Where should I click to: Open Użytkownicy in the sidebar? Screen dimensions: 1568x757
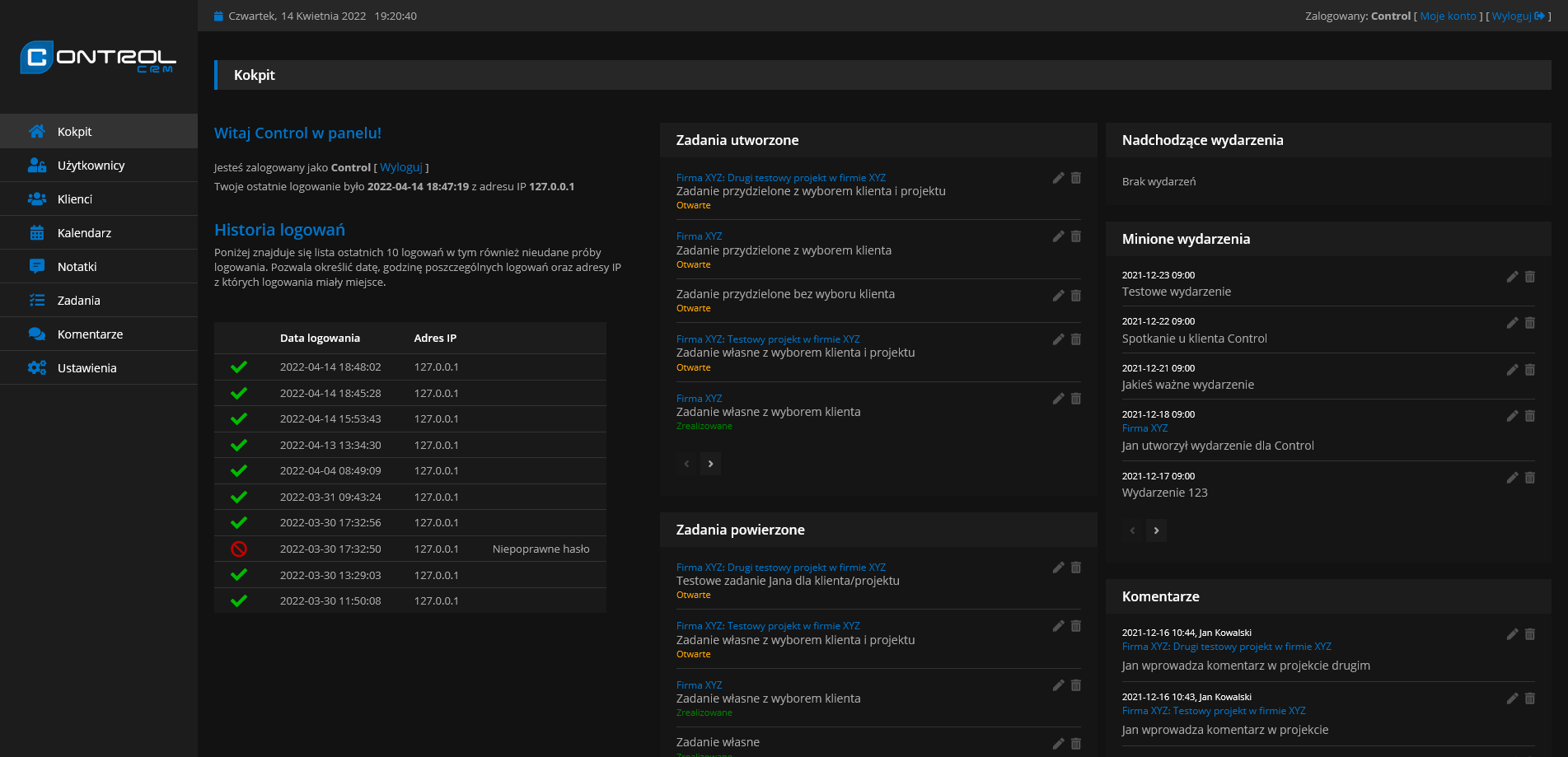(99, 166)
